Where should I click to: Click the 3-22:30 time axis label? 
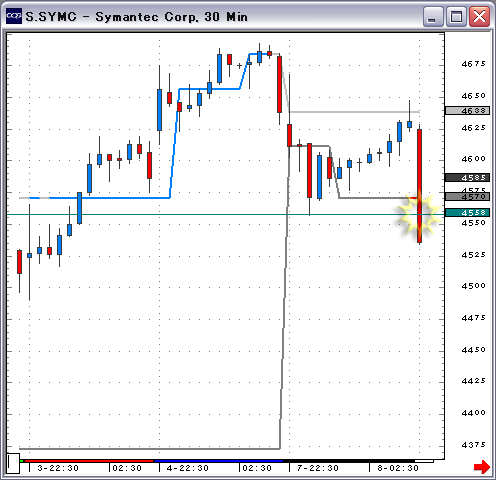[x=58, y=468]
